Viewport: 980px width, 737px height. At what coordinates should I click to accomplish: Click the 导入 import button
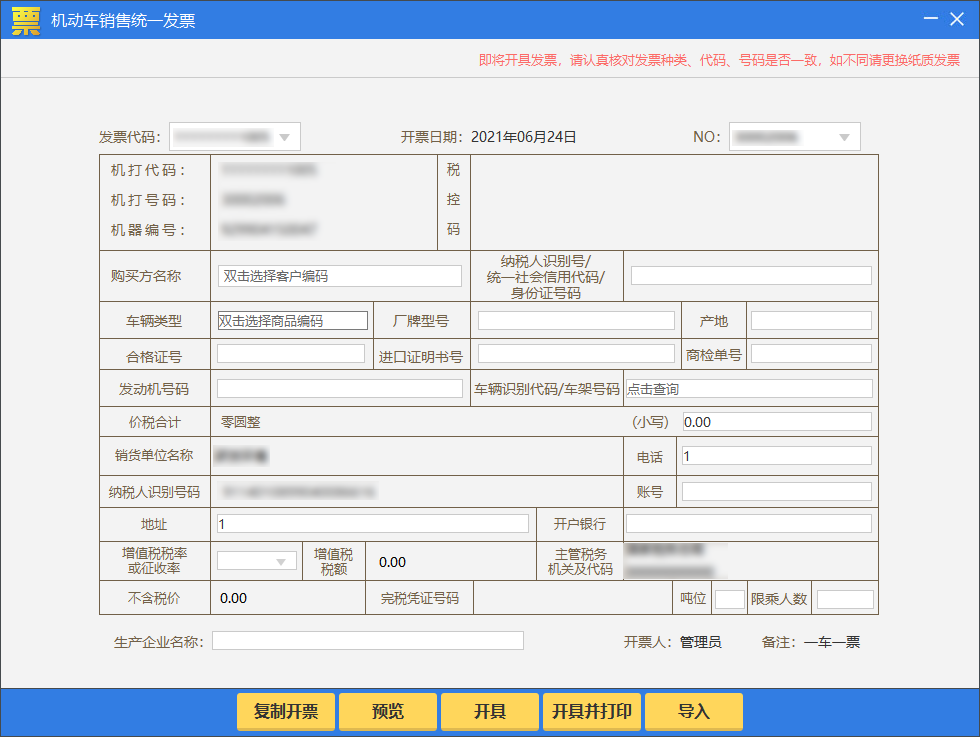(694, 712)
